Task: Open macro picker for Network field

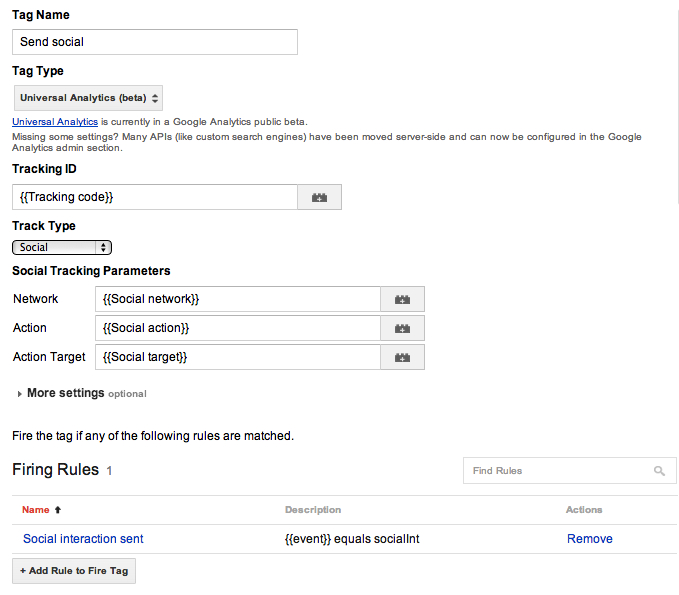Action: click(x=402, y=299)
